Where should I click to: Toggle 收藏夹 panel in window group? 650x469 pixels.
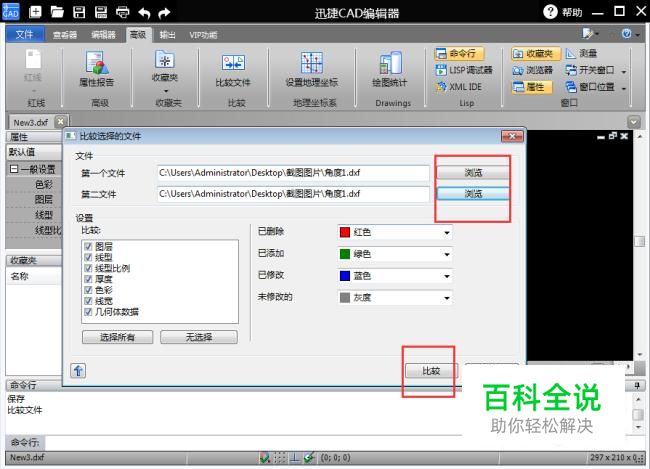[535, 53]
